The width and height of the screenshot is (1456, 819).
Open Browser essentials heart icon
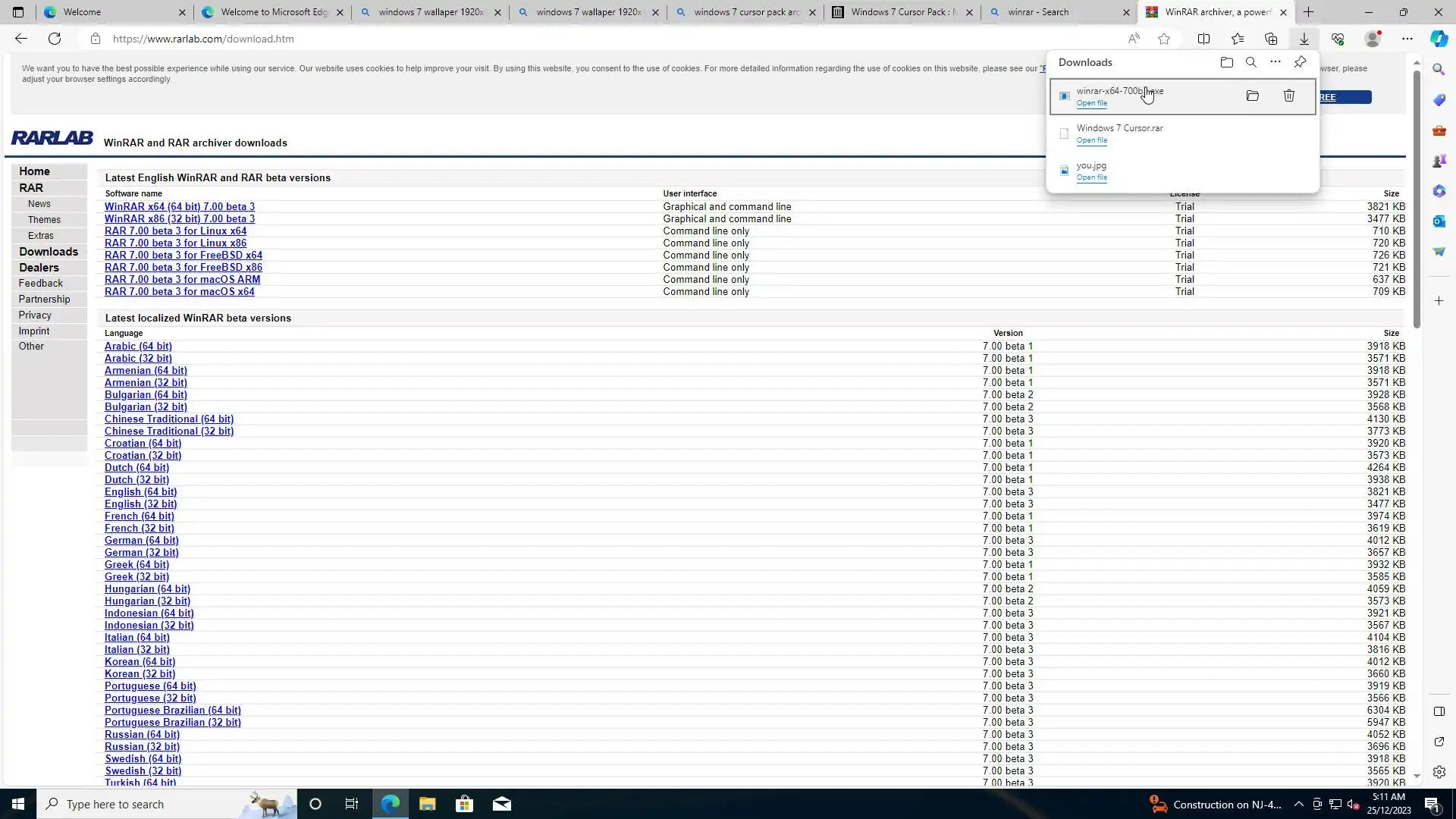[x=1338, y=39]
